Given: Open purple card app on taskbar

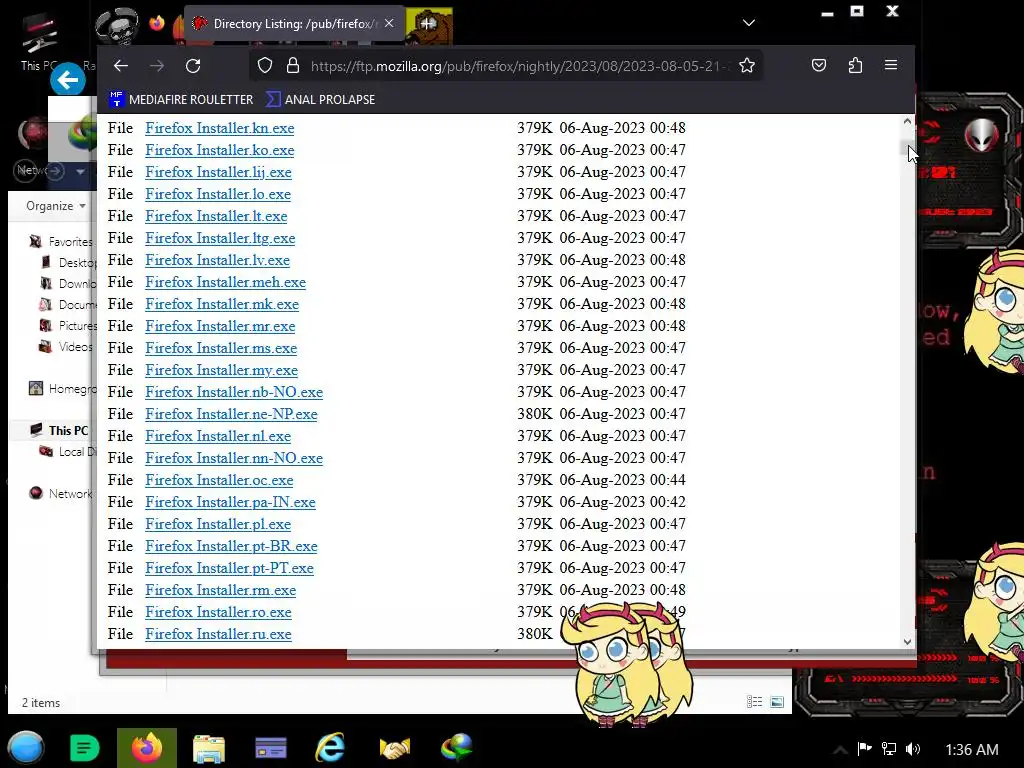Looking at the screenshot, I should [x=270, y=748].
